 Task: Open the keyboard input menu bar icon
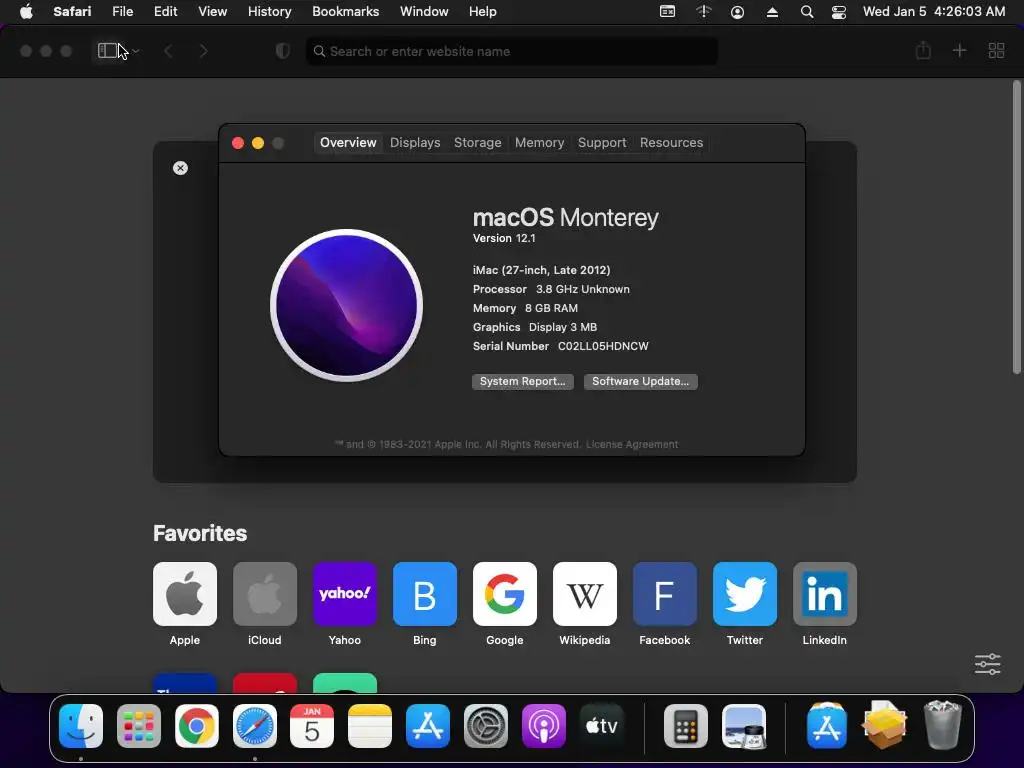[x=667, y=12]
